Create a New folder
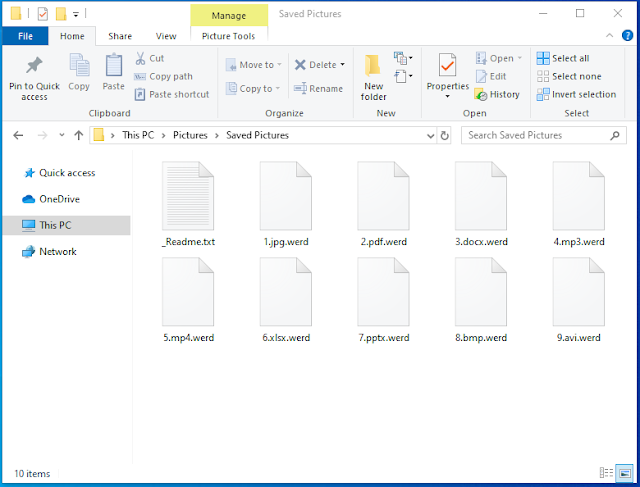Image resolution: width=640 pixels, height=487 pixels. tap(373, 77)
